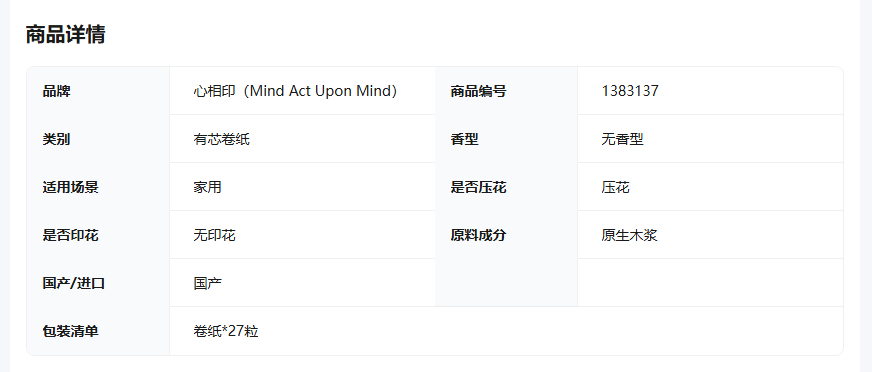
Task: Click the 压花 value cell
Action: coord(710,187)
